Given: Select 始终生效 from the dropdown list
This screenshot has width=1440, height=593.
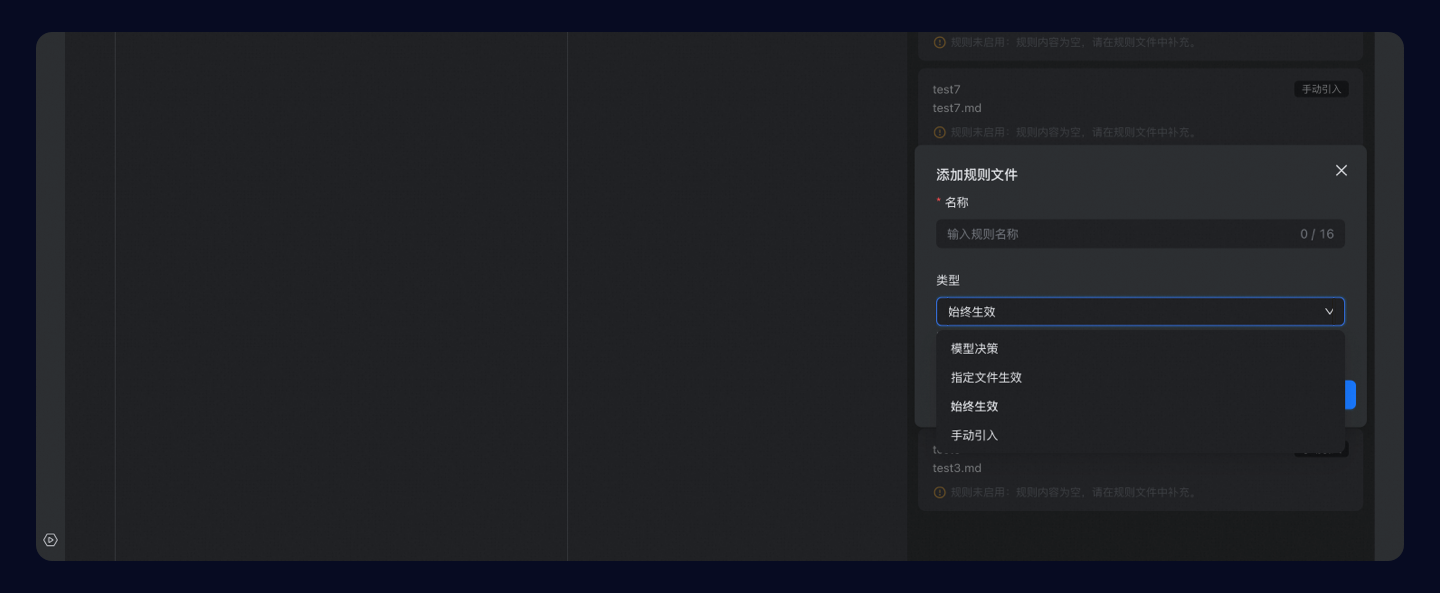Looking at the screenshot, I should [974, 406].
